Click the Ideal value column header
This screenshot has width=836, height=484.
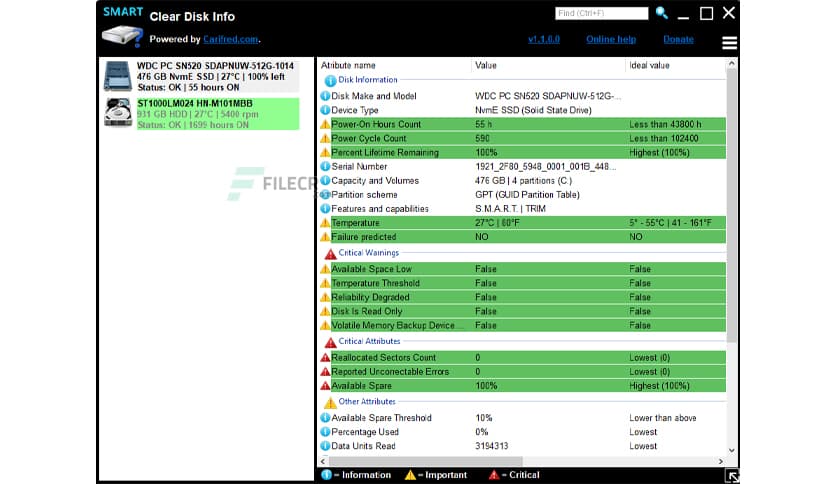point(649,65)
